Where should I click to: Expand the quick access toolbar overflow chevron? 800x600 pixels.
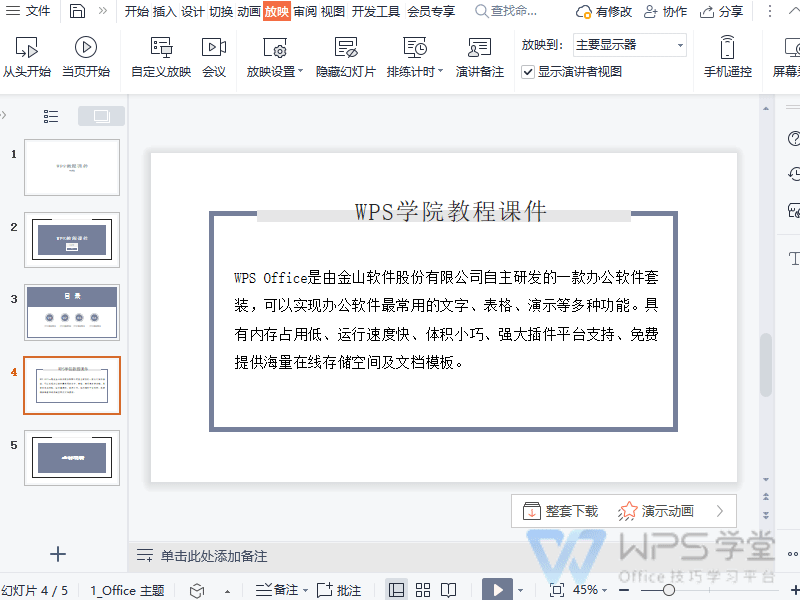coord(103,11)
